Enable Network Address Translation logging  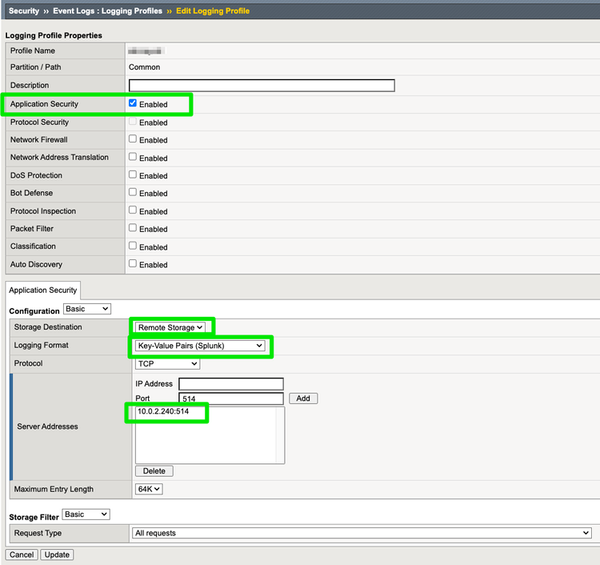point(133,157)
